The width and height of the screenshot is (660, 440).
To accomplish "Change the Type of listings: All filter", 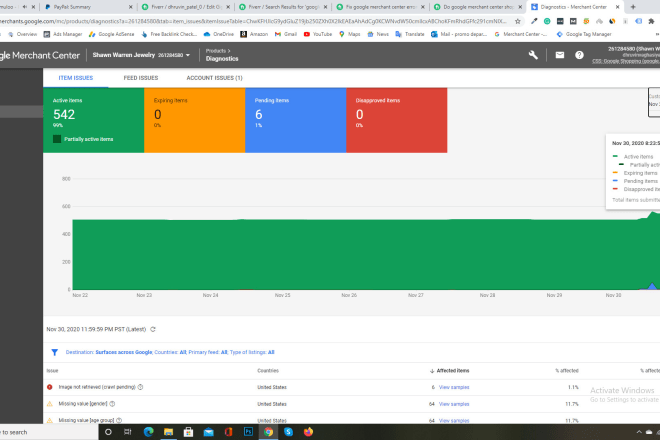I will (x=252, y=352).
